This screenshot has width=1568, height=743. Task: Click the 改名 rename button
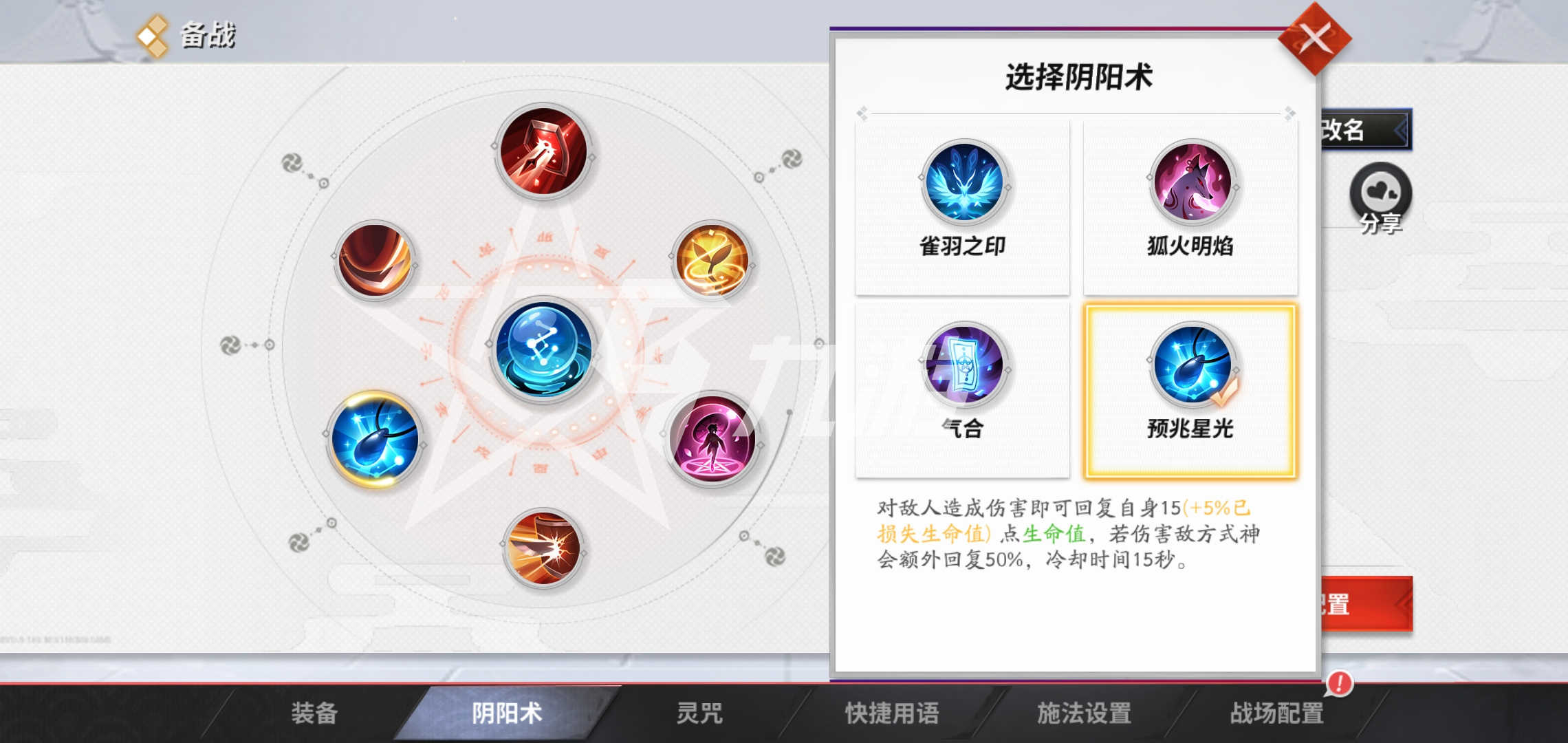[1365, 129]
